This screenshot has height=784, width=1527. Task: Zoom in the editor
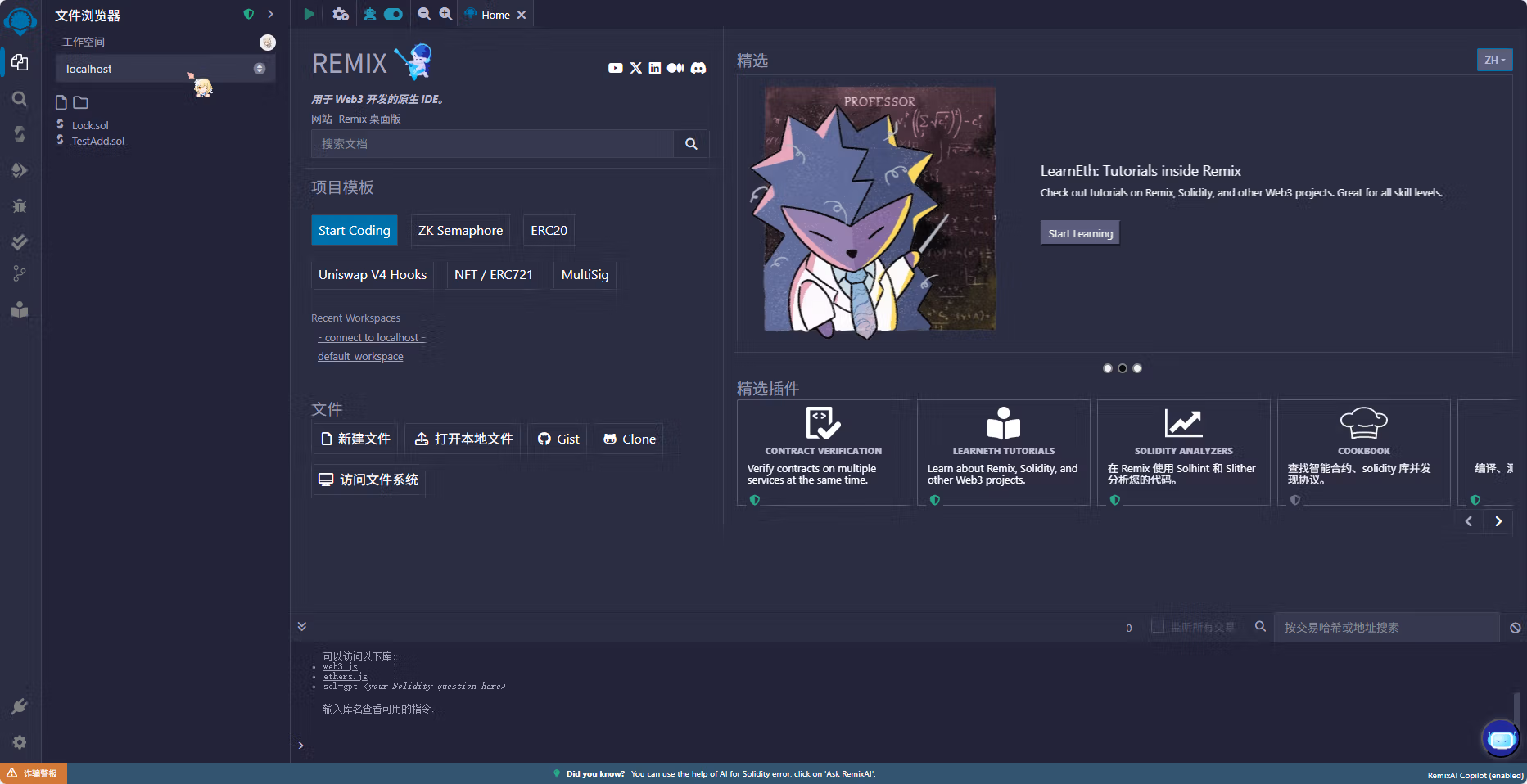[445, 14]
